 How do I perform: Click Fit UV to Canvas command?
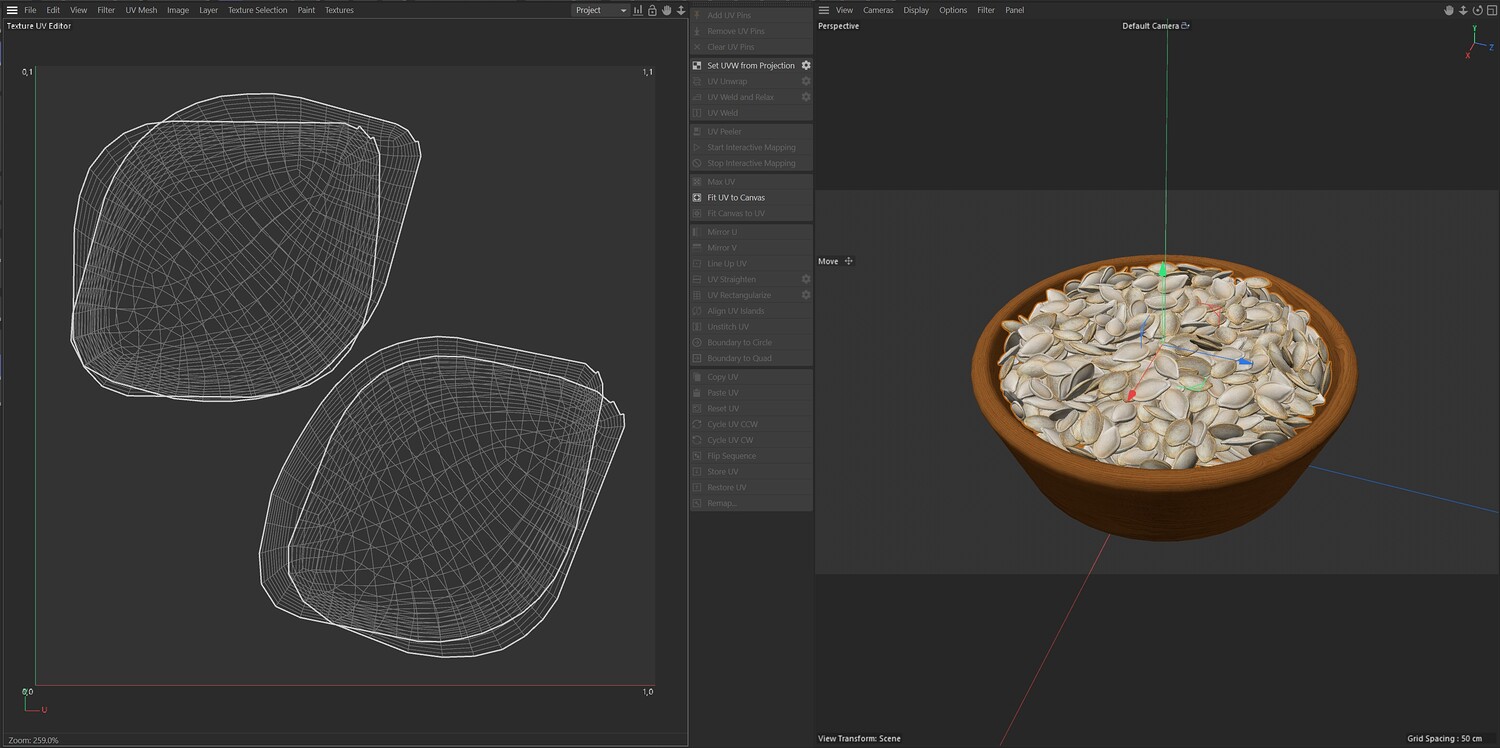pos(735,198)
